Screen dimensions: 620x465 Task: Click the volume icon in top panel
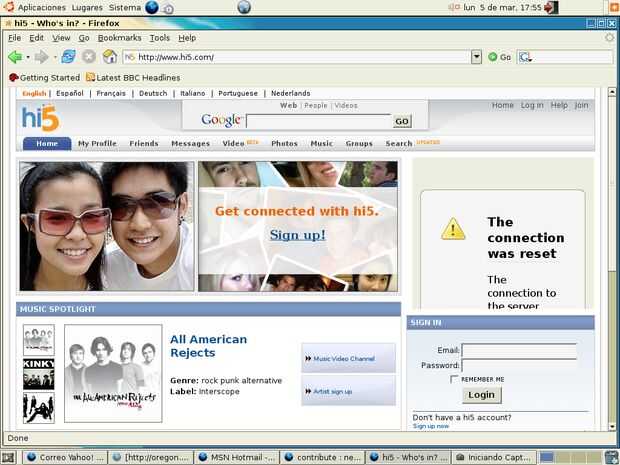[x=454, y=7]
